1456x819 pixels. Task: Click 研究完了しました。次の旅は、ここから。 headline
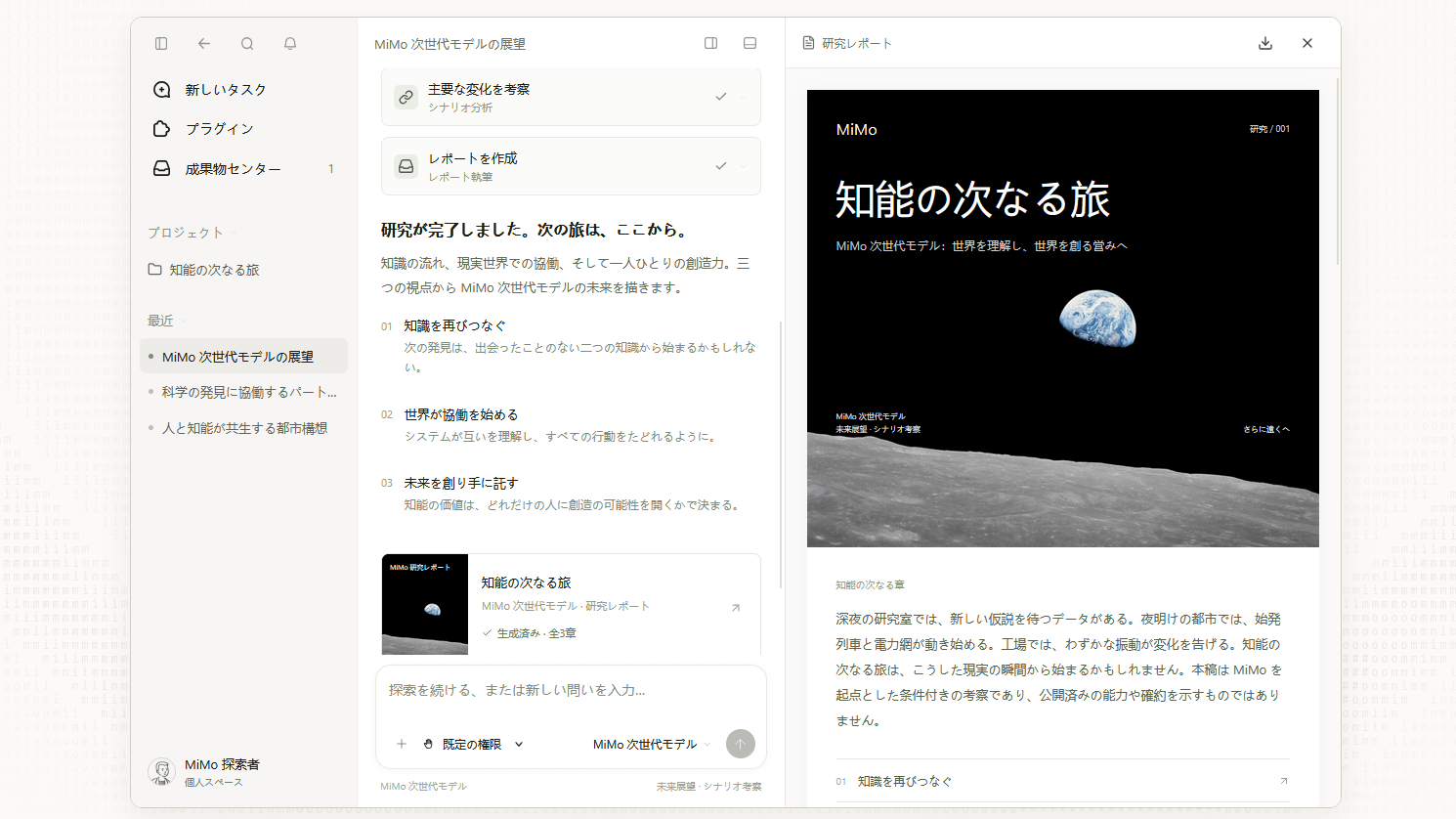536,230
